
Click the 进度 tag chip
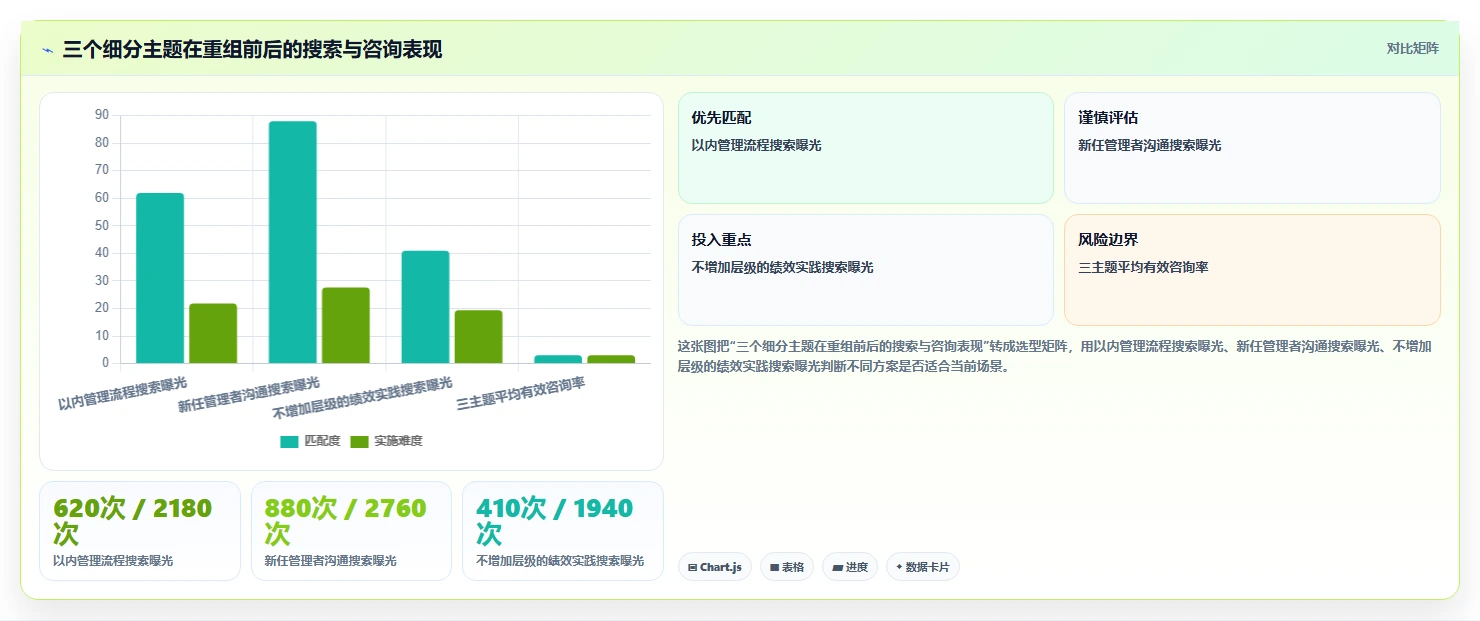tap(850, 567)
